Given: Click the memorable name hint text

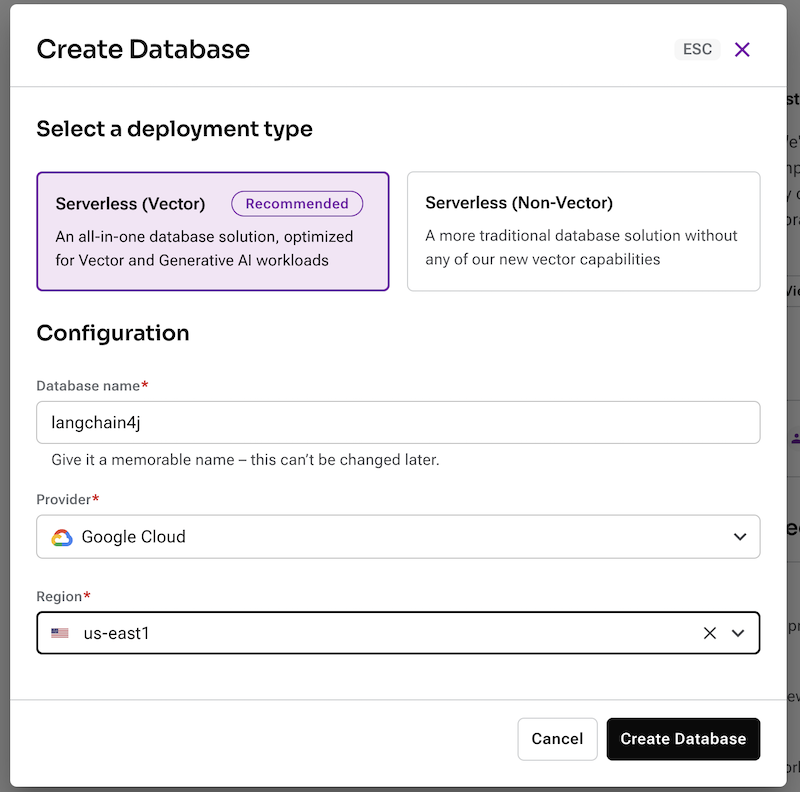Looking at the screenshot, I should pos(245,460).
